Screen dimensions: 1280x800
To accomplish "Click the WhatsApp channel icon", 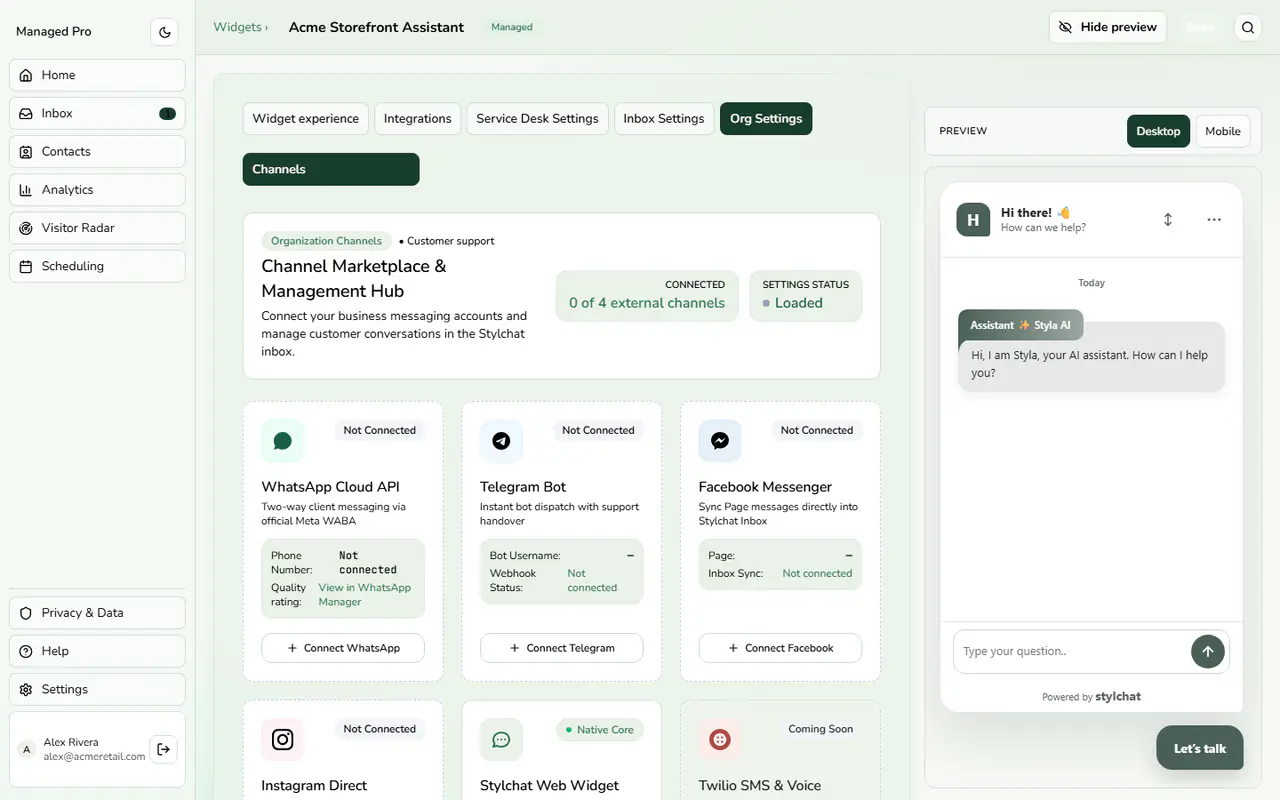I will (283, 441).
